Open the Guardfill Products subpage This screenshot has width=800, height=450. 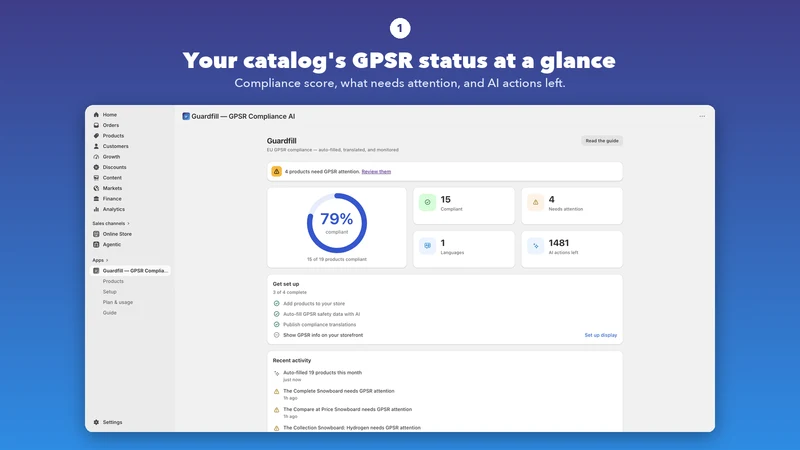pos(113,282)
